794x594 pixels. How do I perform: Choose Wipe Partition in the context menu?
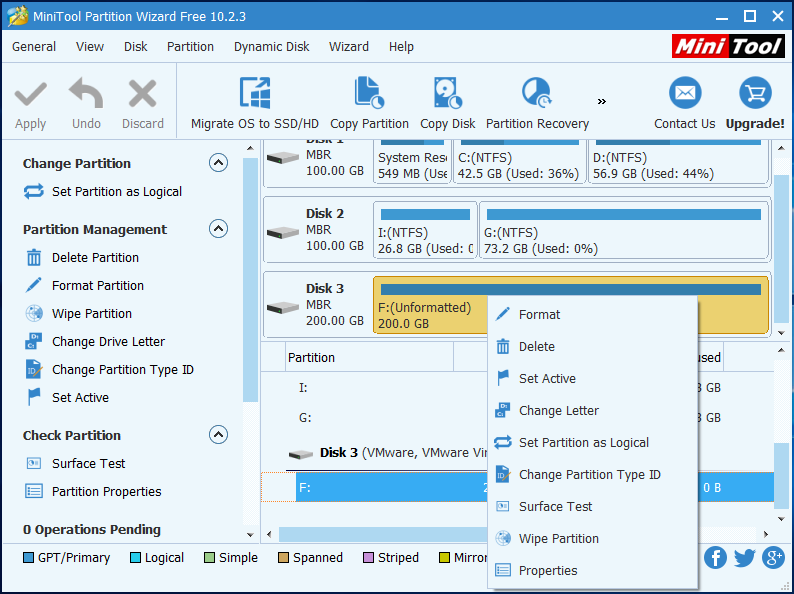[592, 538]
